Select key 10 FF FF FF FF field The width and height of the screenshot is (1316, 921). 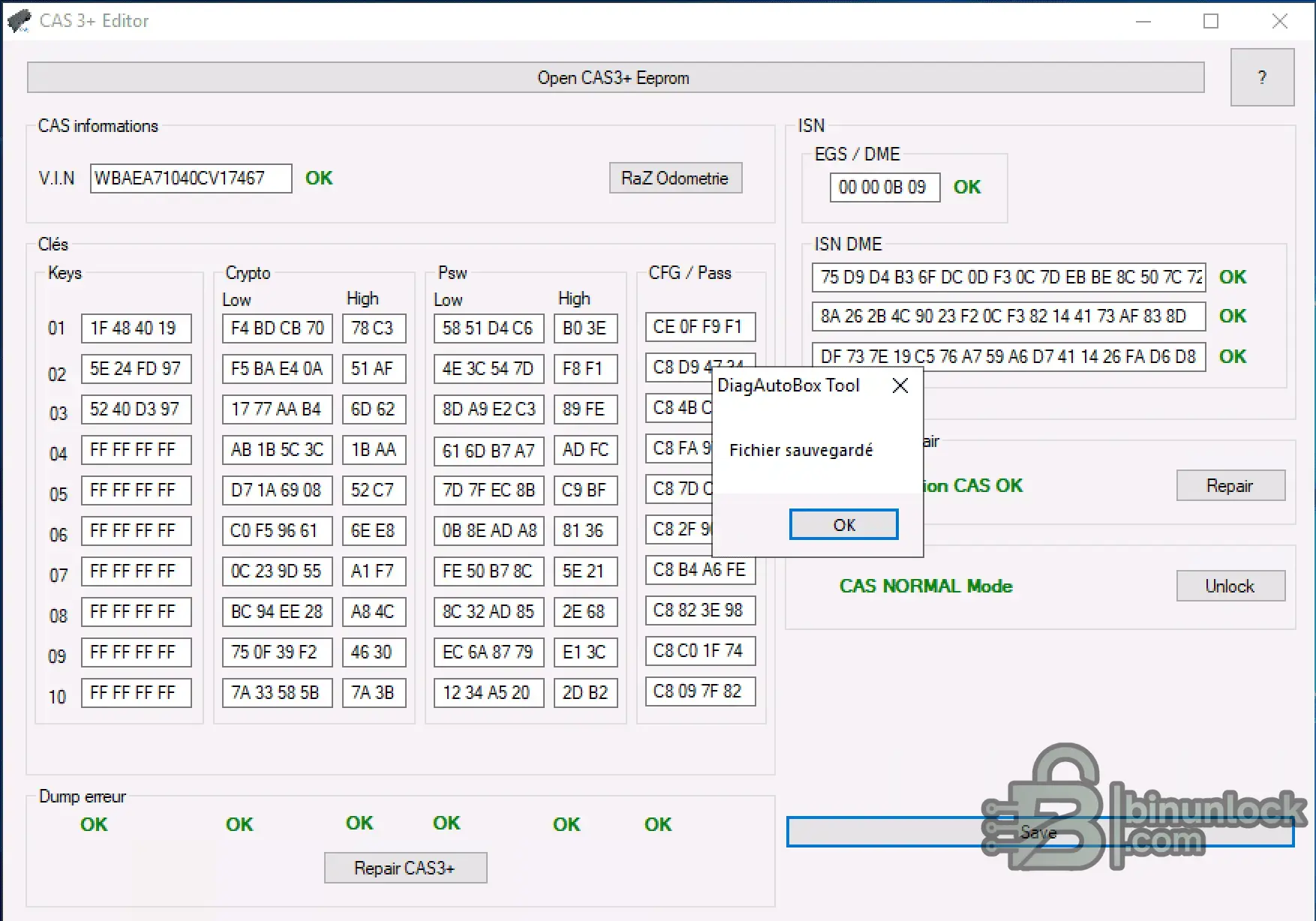(136, 693)
